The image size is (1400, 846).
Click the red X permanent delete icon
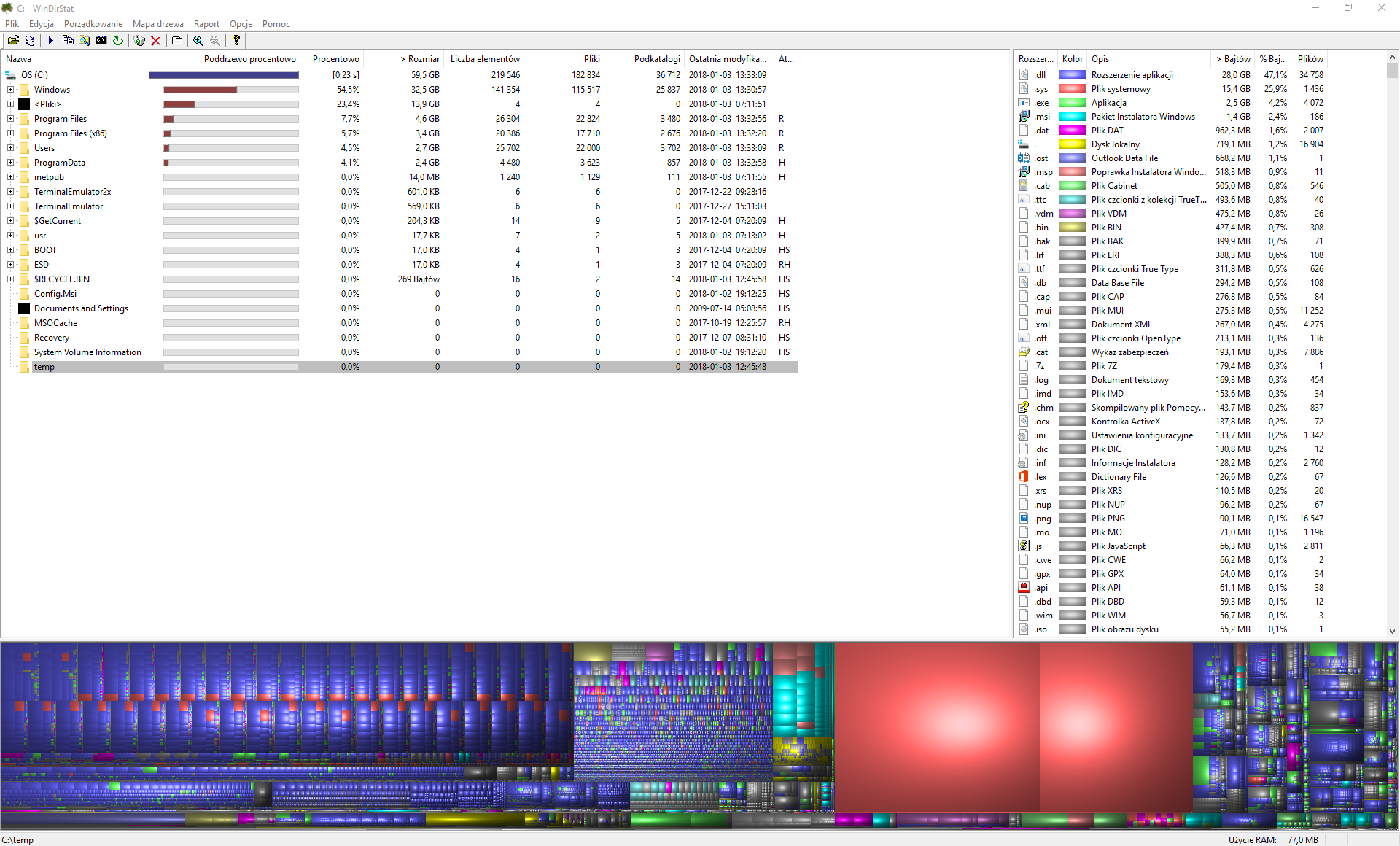click(x=155, y=41)
